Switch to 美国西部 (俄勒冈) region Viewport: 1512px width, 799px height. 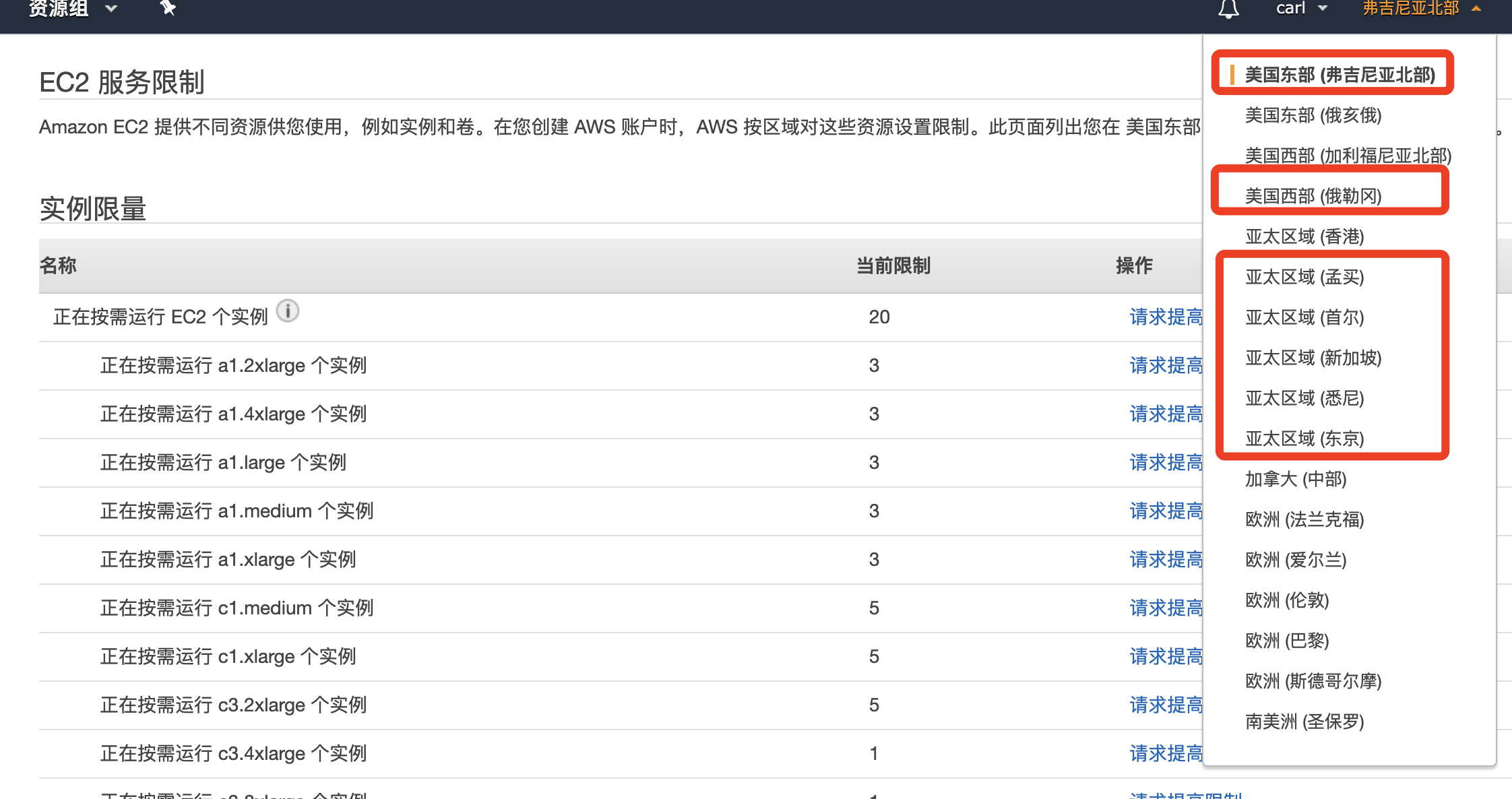click(x=1313, y=196)
